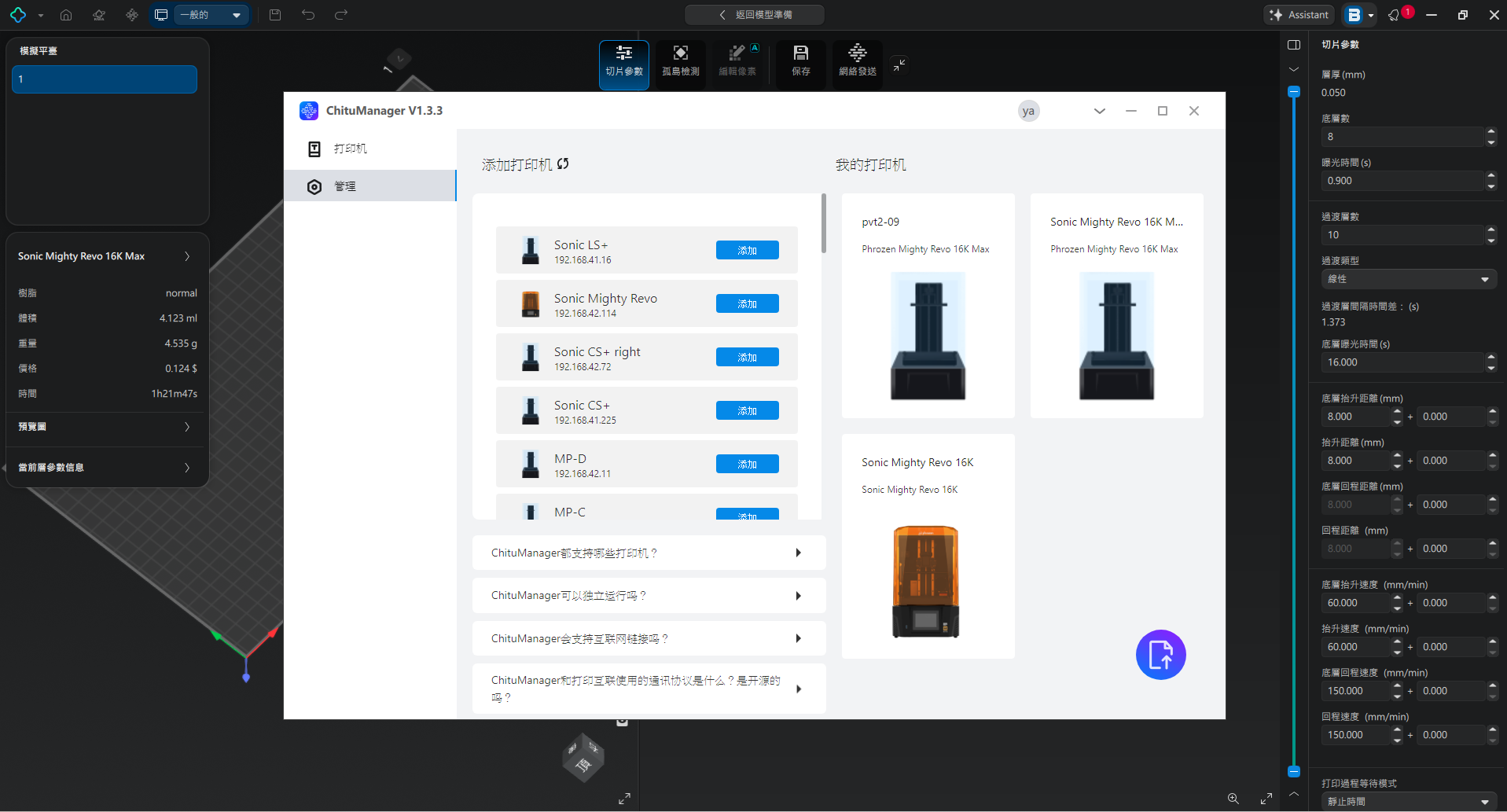Screen dimensions: 1507x812
Task: Add the Sonic Mighty Revo printer
Action: [x=747, y=303]
